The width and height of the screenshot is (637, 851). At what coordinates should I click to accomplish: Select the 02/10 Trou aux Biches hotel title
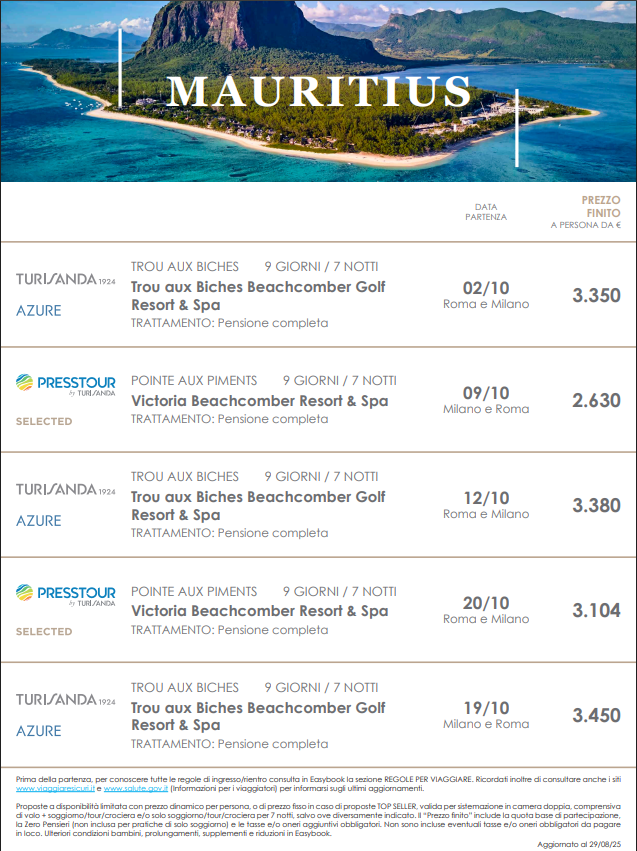[258, 295]
